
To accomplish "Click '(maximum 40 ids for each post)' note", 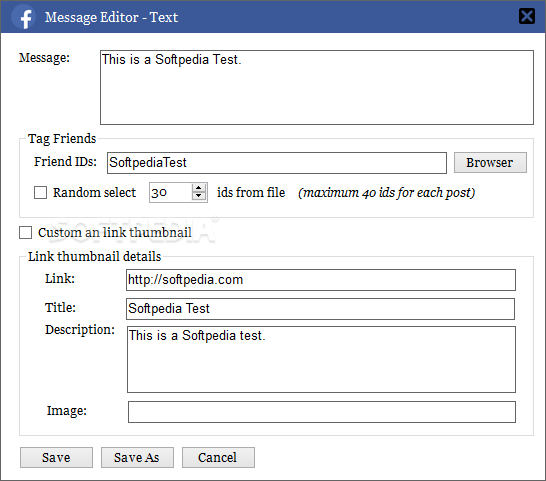I will tap(387, 192).
